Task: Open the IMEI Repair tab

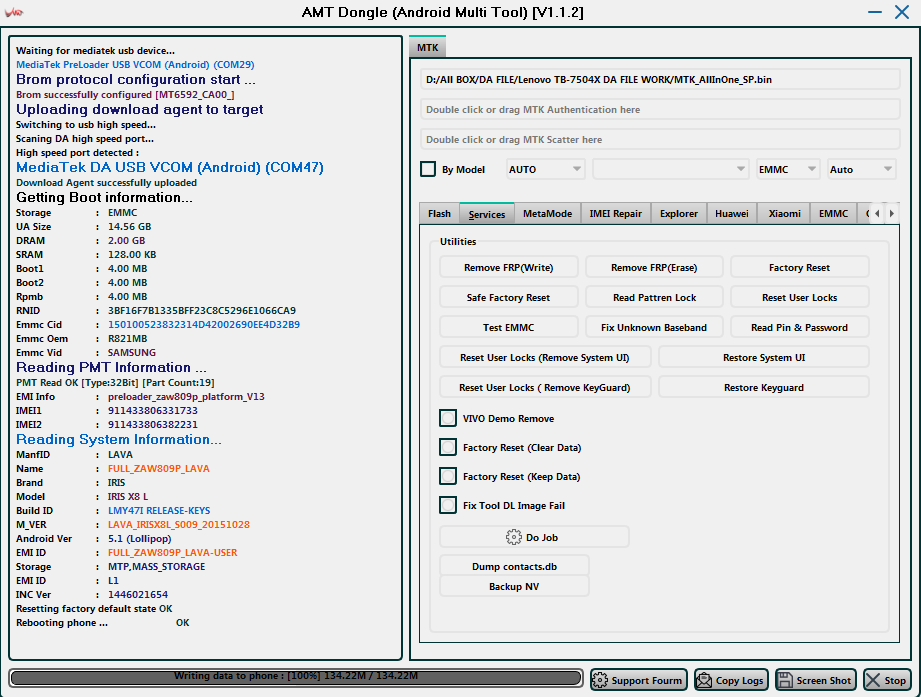Action: 616,214
